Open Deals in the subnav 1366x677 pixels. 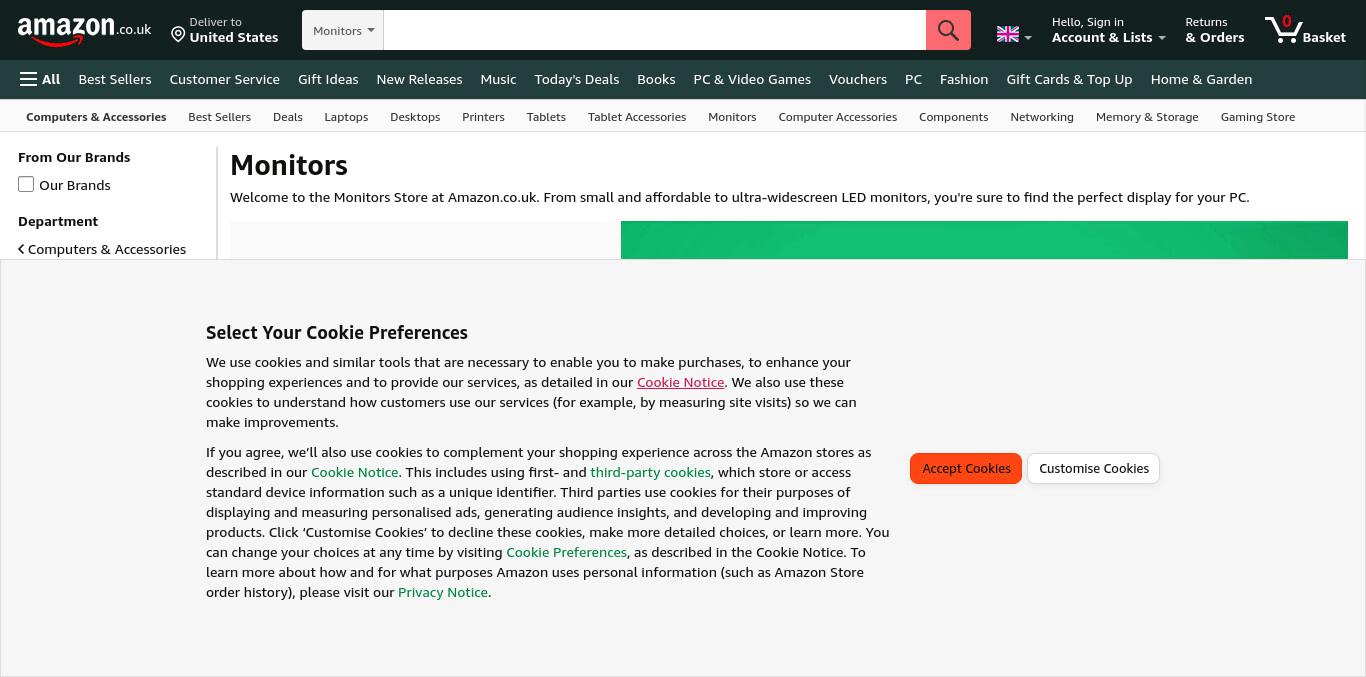click(x=287, y=117)
